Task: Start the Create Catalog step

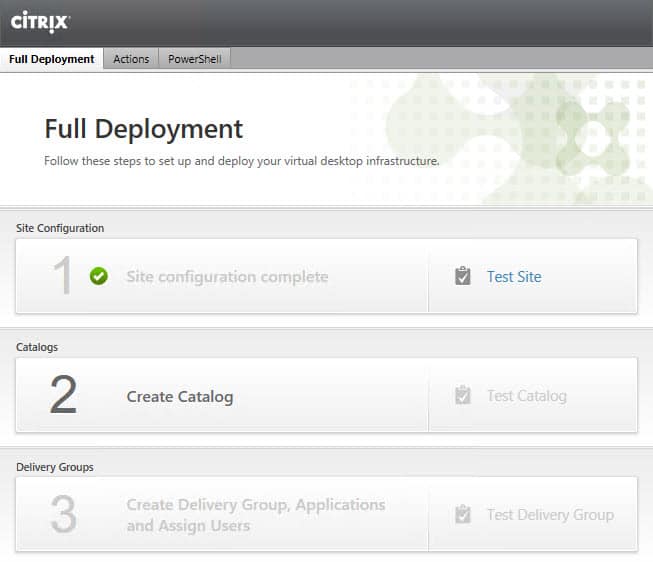Action: (180, 396)
